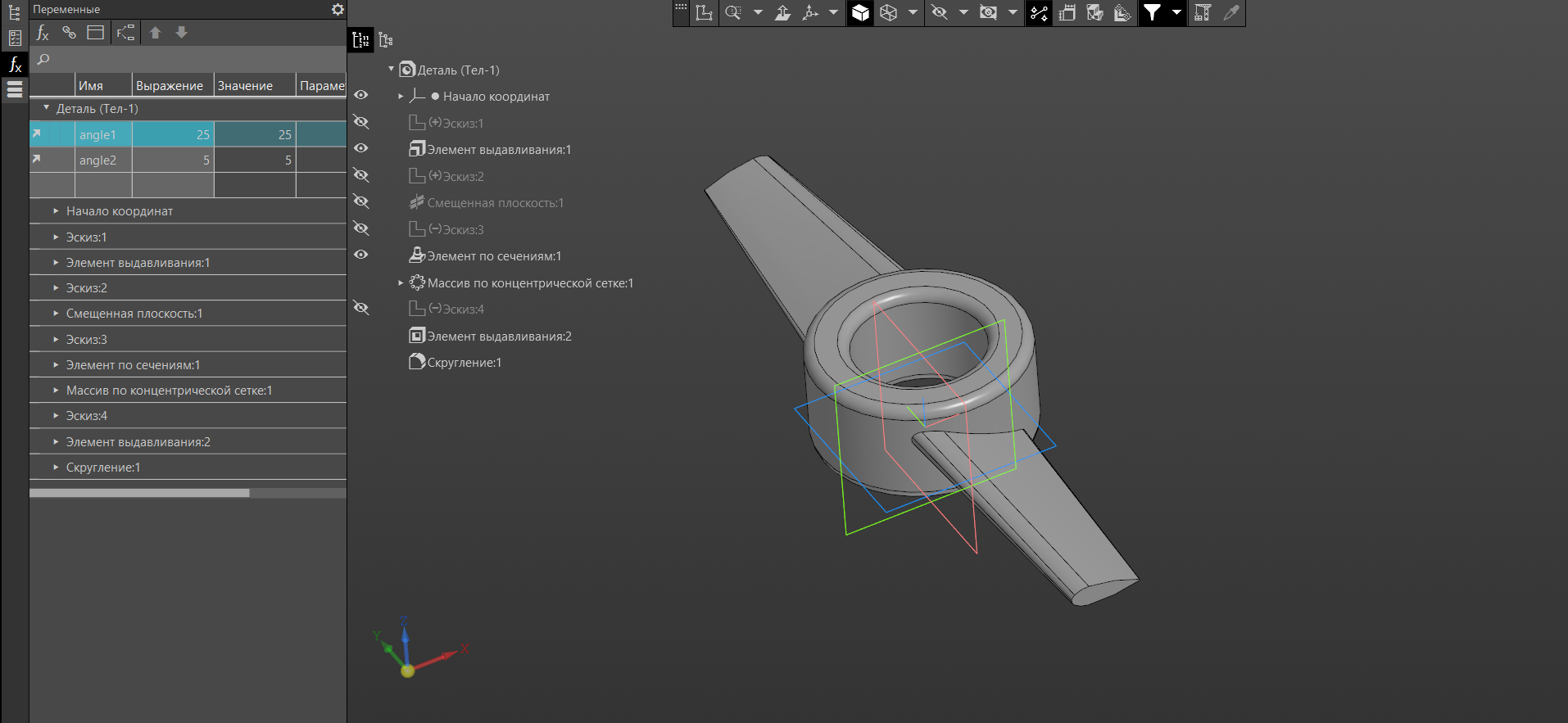Viewport: 1568px width, 723px height.
Task: Collapse Деталь (Тел-1) in Variables table
Action: click(47, 108)
